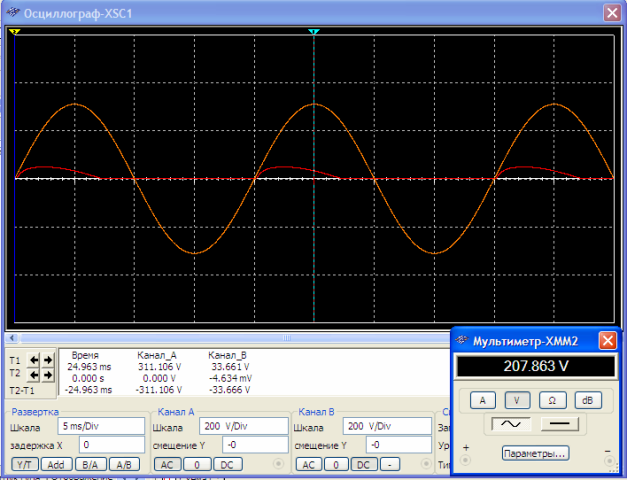Click T2 time value 0.000 s

pyautogui.click(x=88, y=378)
